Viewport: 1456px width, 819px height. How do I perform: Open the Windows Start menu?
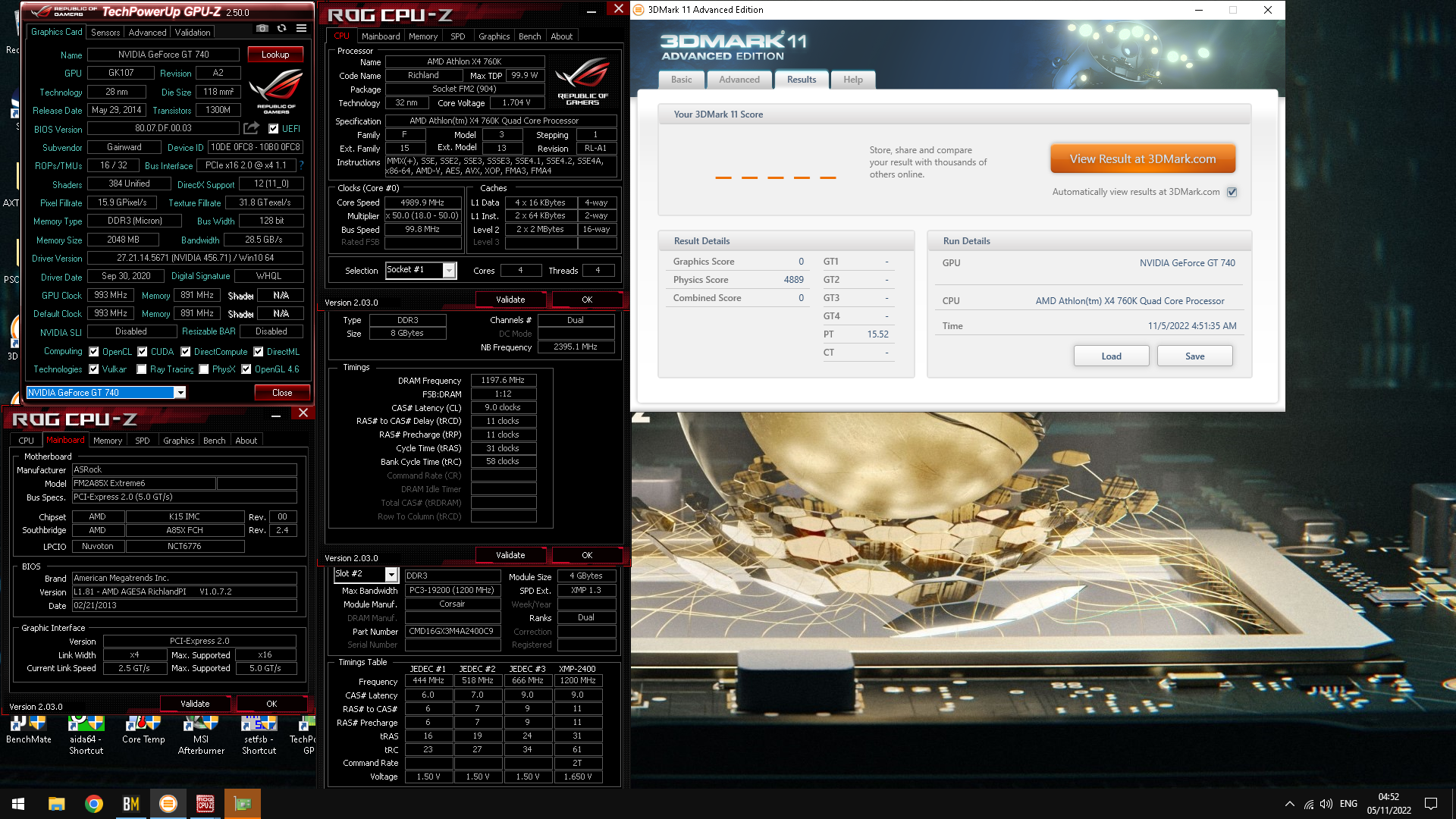coord(18,804)
